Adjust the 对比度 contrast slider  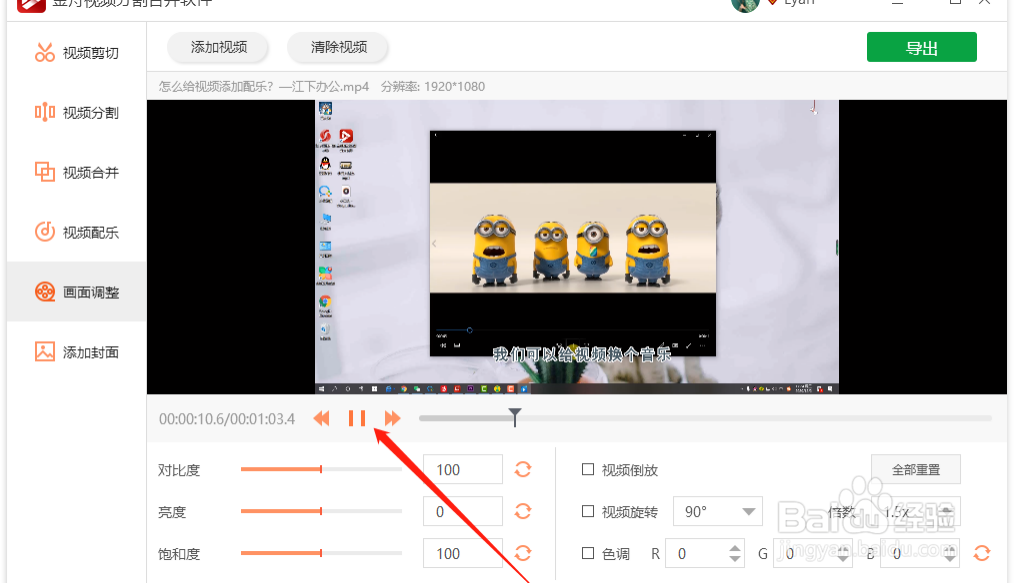[x=321, y=469]
